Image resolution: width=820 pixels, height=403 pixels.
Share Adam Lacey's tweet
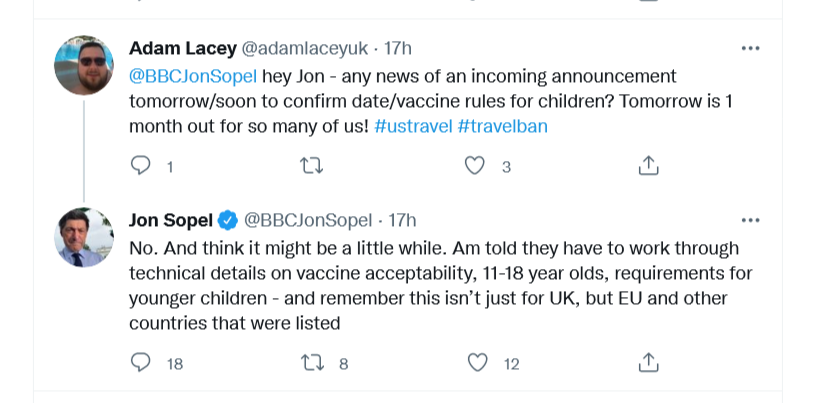(648, 166)
